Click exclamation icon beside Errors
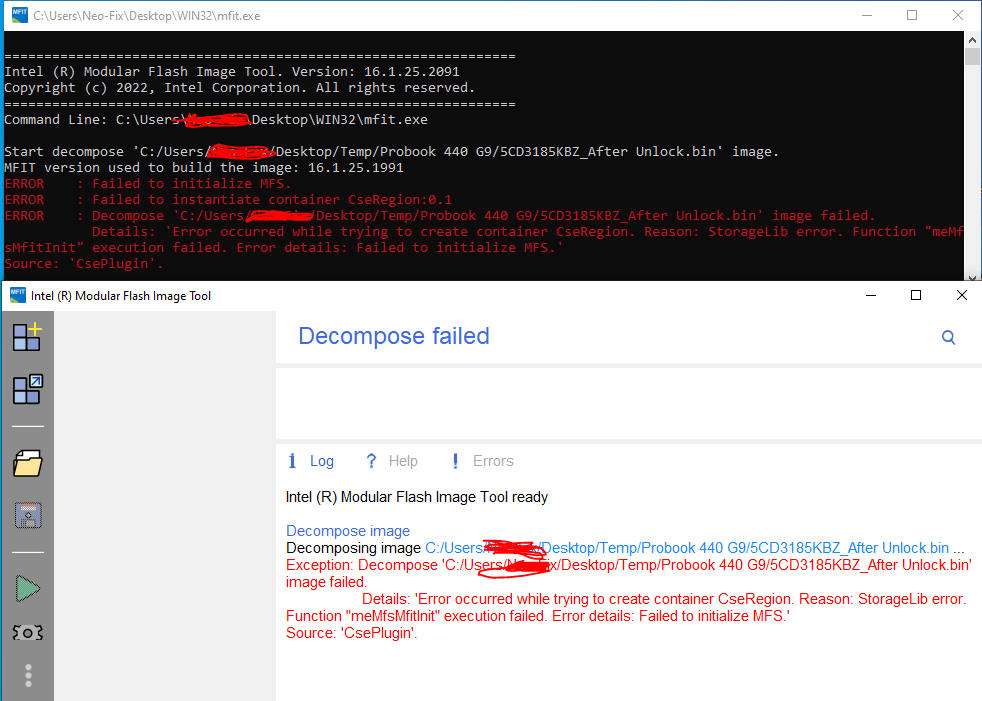982x701 pixels. tap(455, 461)
